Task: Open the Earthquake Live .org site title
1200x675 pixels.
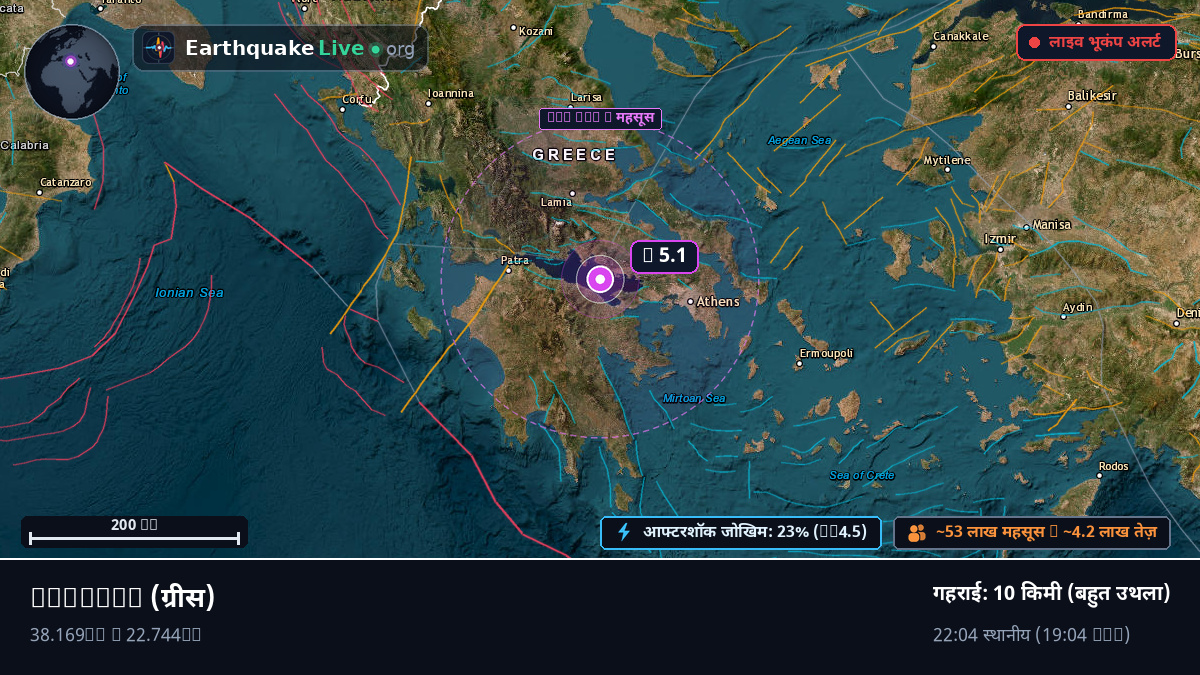Action: 300,48
